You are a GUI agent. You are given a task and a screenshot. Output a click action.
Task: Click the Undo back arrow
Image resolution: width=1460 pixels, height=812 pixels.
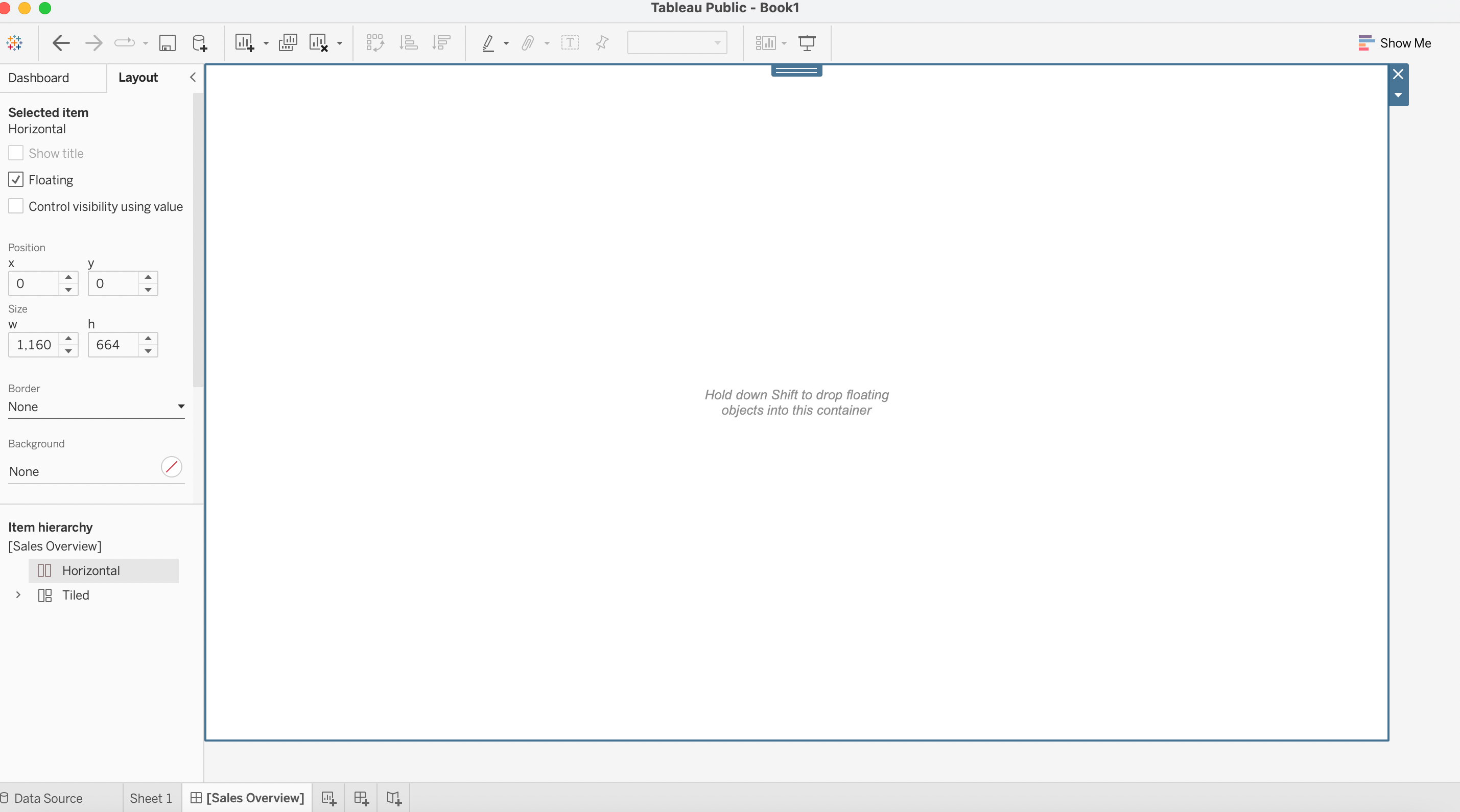tap(61, 43)
